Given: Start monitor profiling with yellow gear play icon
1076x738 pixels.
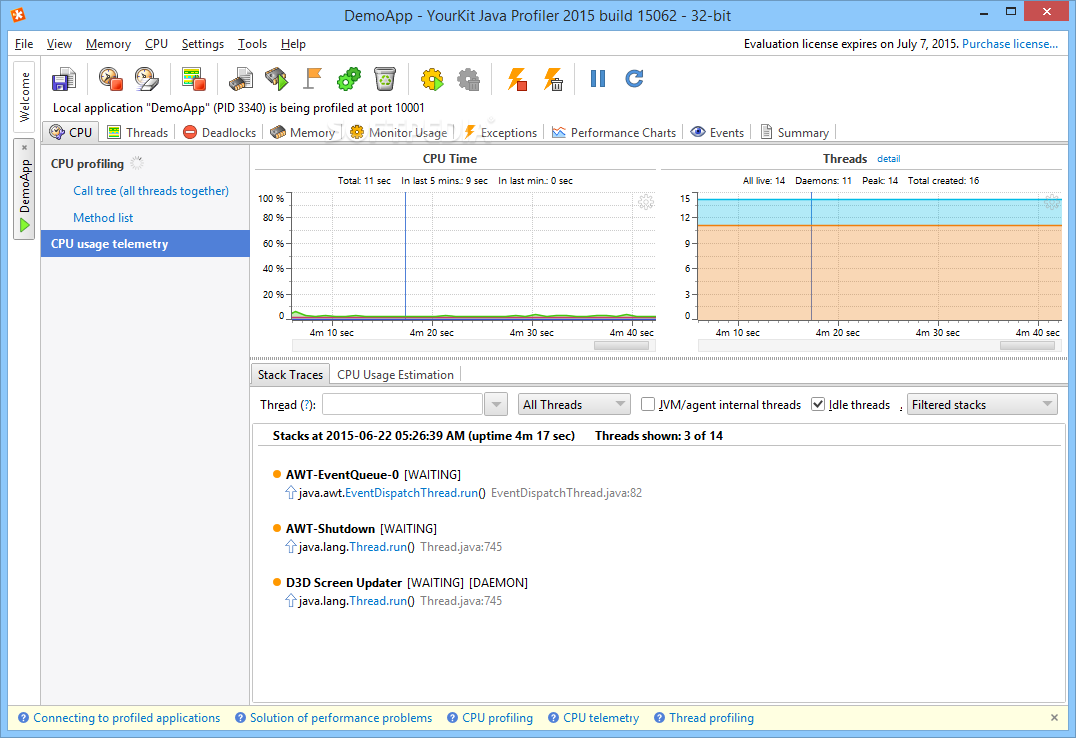Looking at the screenshot, I should coord(432,79).
